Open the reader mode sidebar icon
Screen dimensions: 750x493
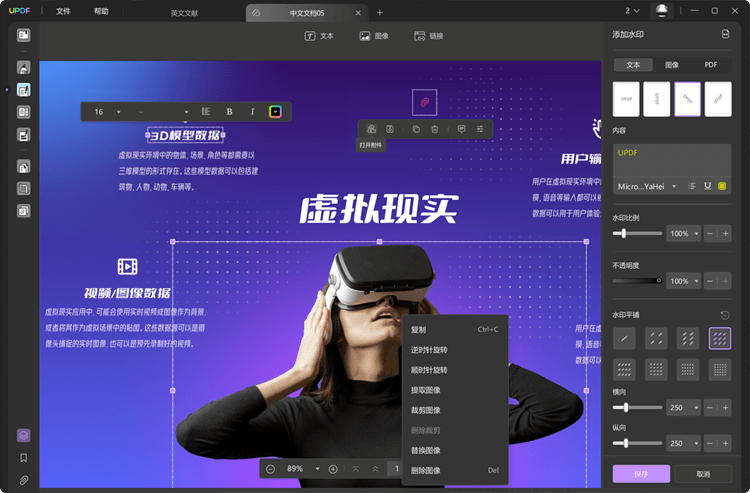pos(23,35)
